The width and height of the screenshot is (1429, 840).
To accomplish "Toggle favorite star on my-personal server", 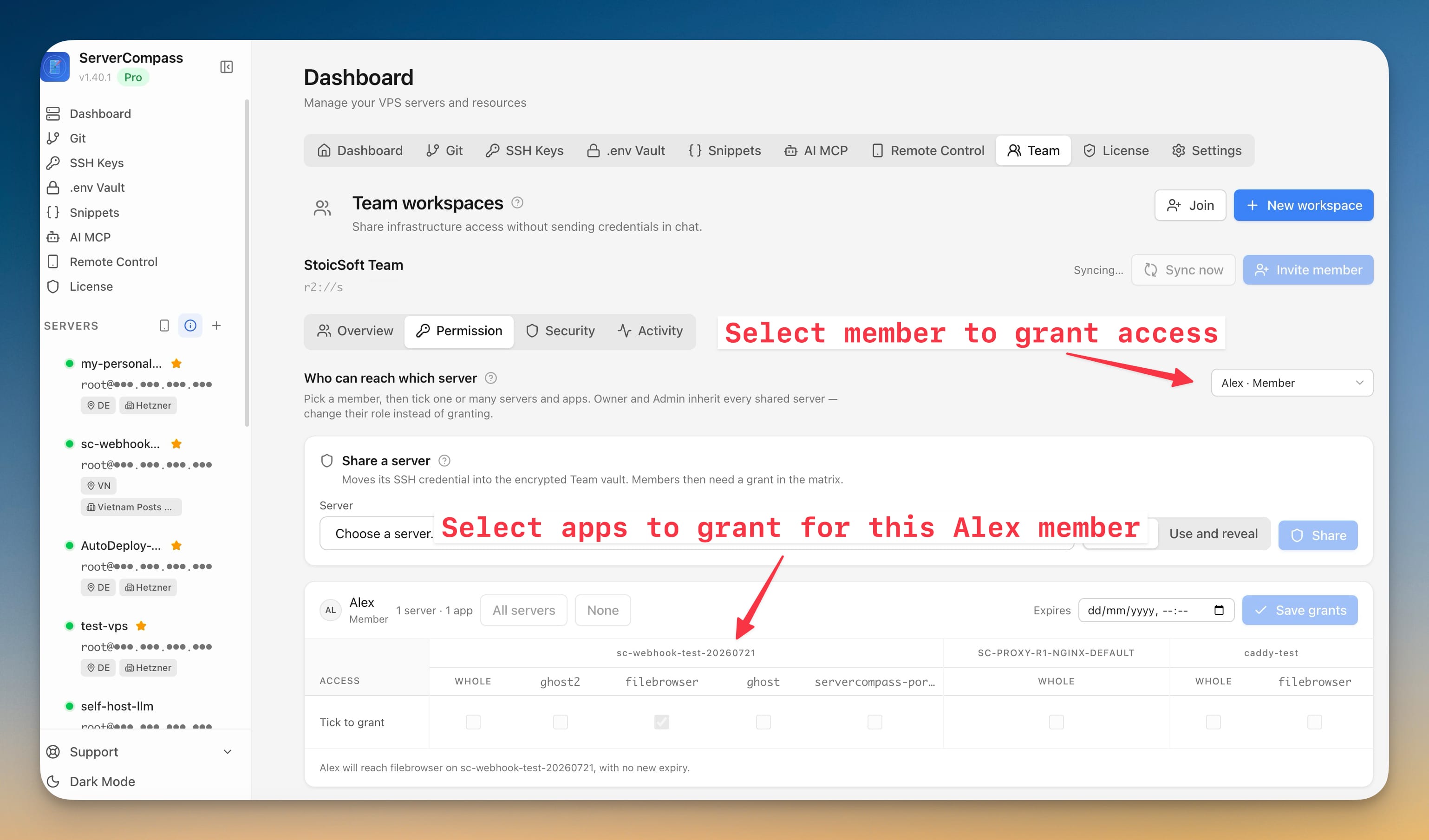I will point(176,363).
